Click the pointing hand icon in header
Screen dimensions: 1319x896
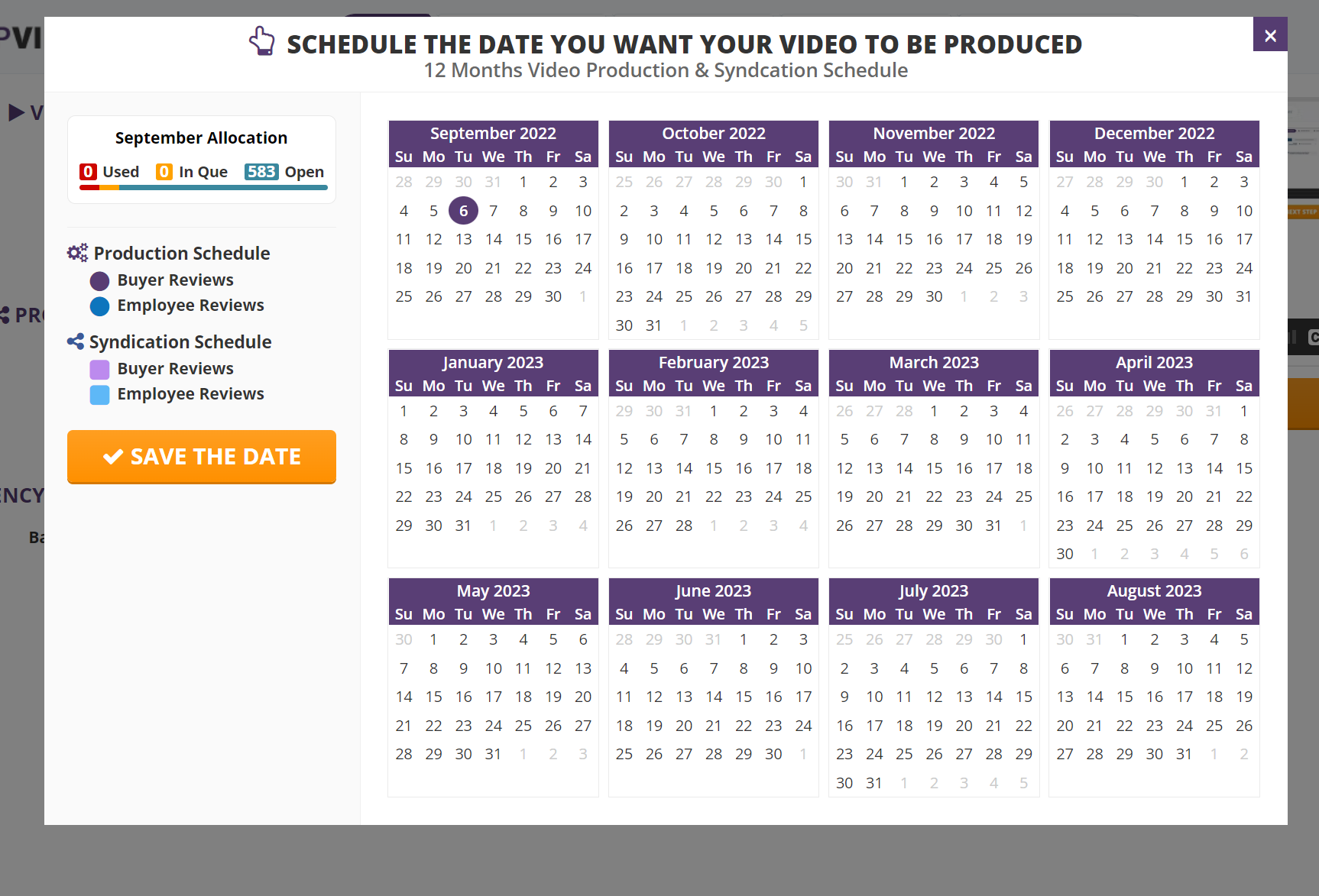[x=262, y=41]
